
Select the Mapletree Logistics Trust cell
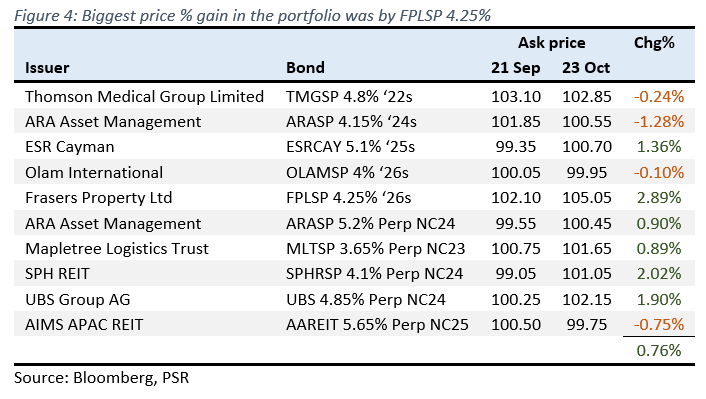(117, 249)
